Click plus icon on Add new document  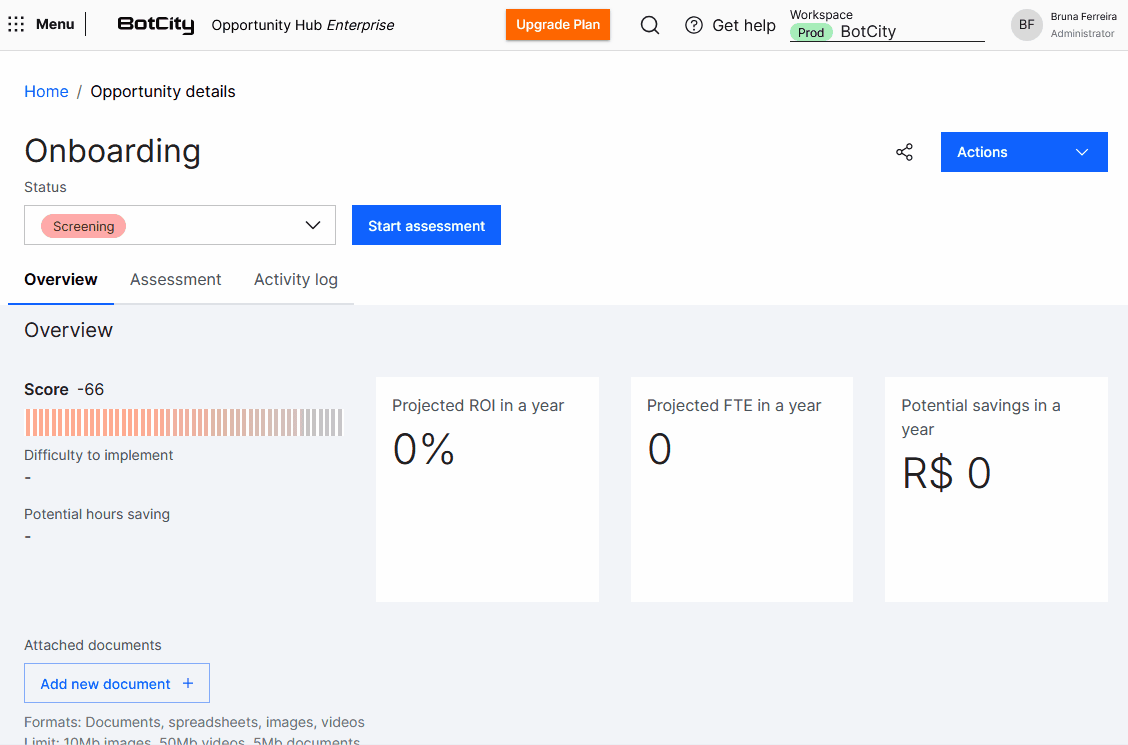188,684
